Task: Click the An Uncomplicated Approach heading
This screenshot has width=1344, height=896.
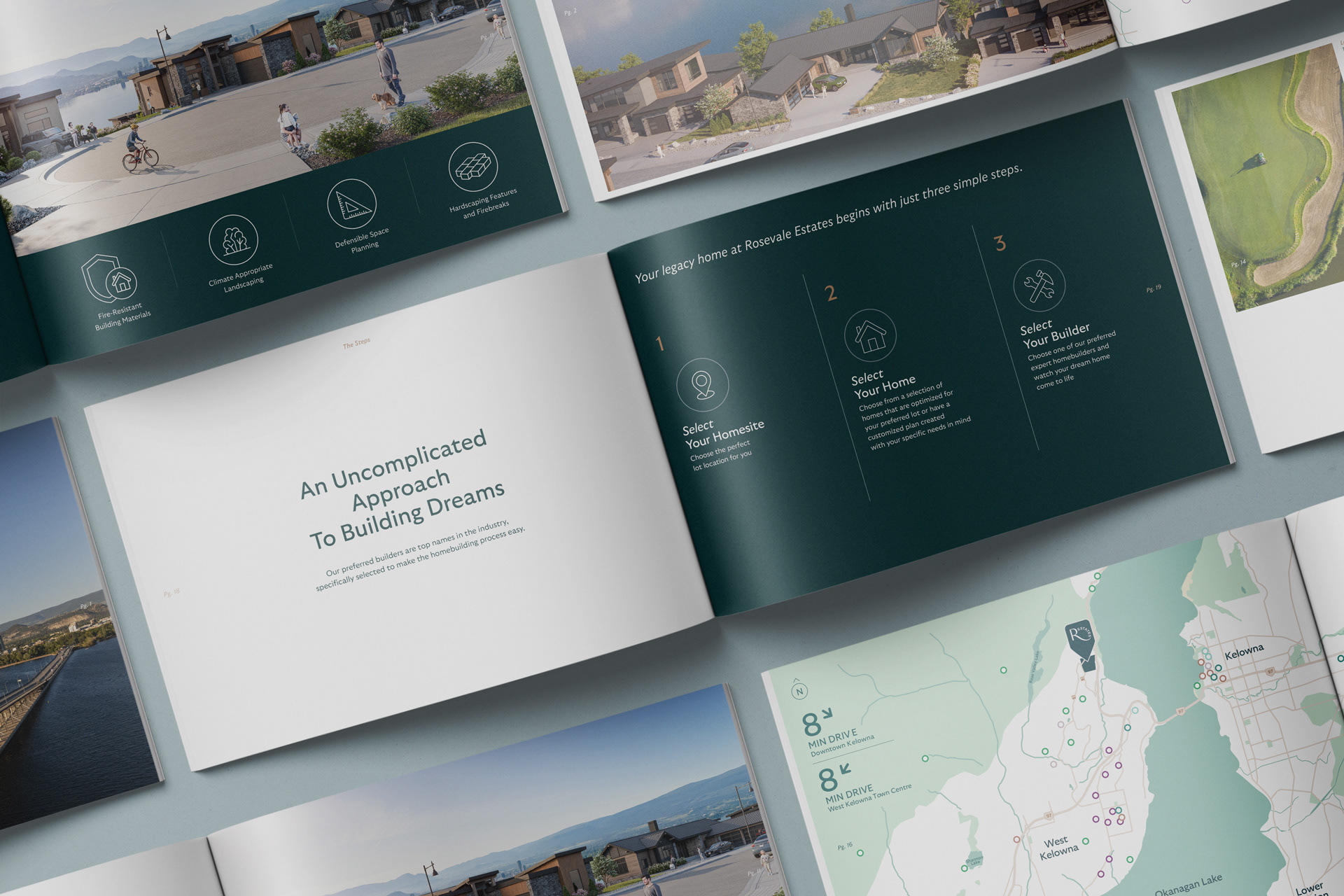Action: (x=402, y=490)
